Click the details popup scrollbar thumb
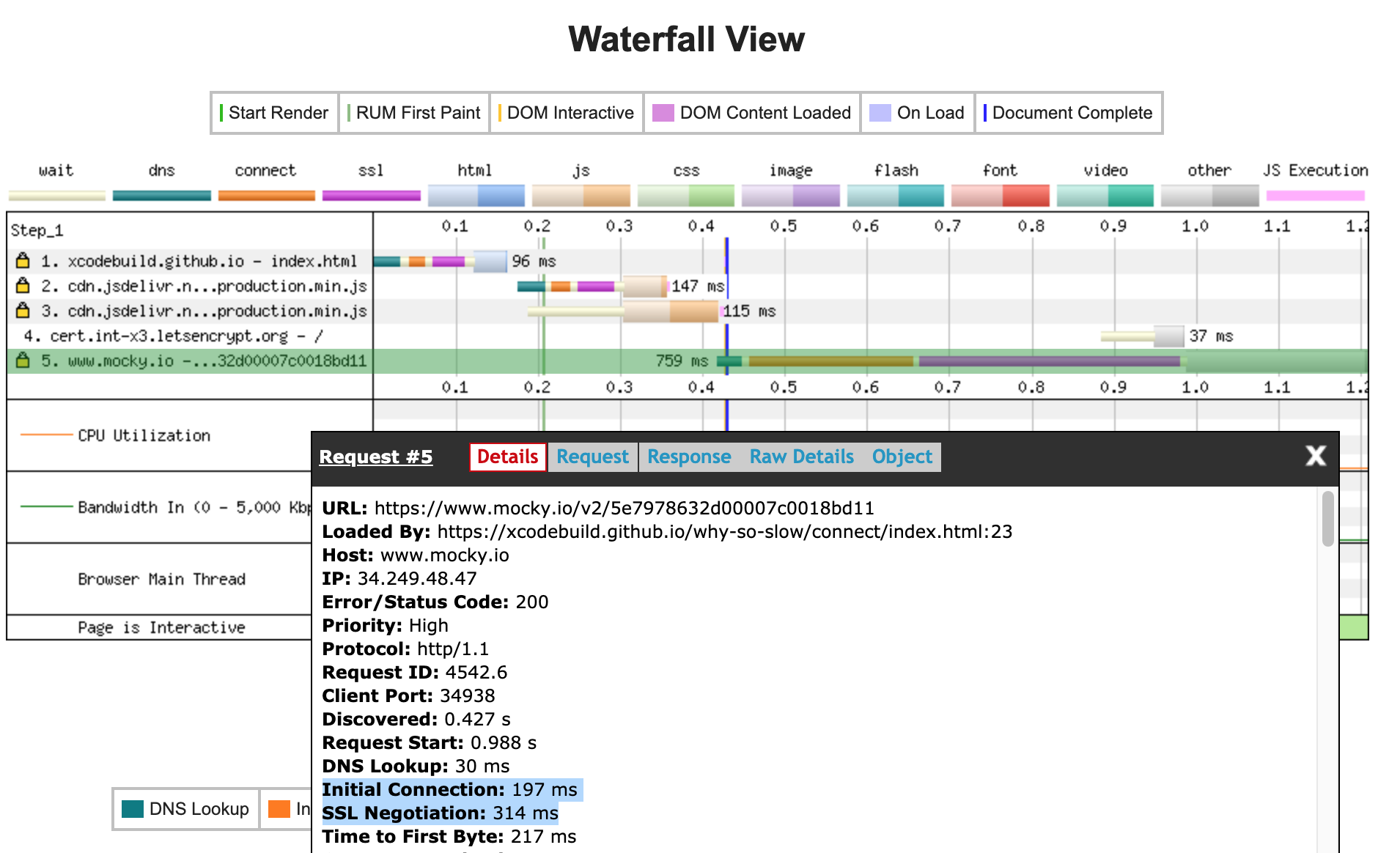 [1327, 519]
